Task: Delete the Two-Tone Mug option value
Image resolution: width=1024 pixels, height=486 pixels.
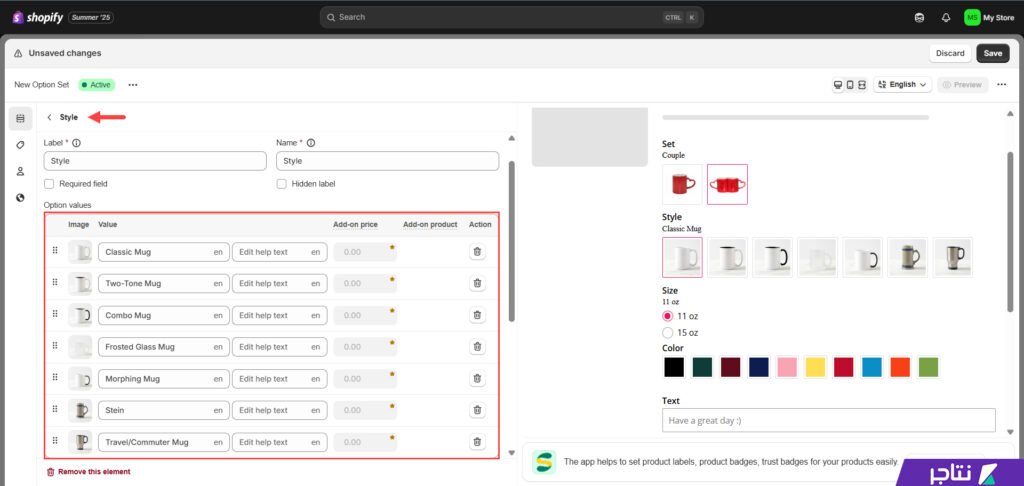Action: (477, 283)
